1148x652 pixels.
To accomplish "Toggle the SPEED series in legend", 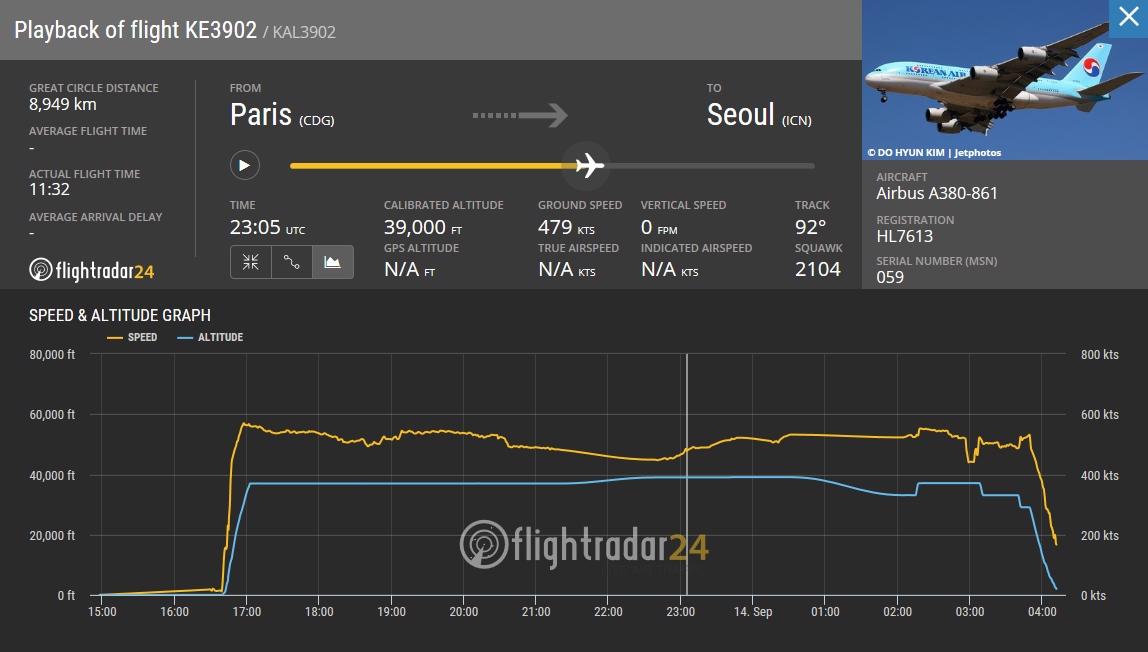I will 133,337.
